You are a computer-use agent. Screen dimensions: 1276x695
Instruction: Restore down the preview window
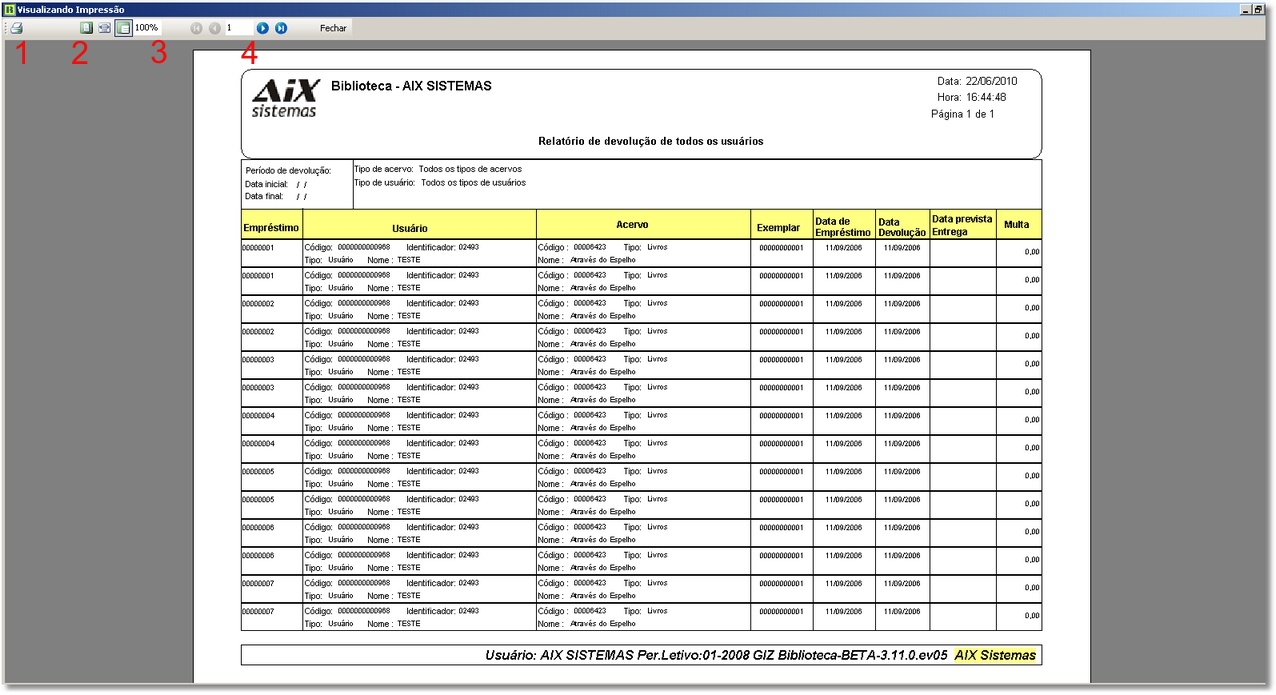(x=1260, y=8)
